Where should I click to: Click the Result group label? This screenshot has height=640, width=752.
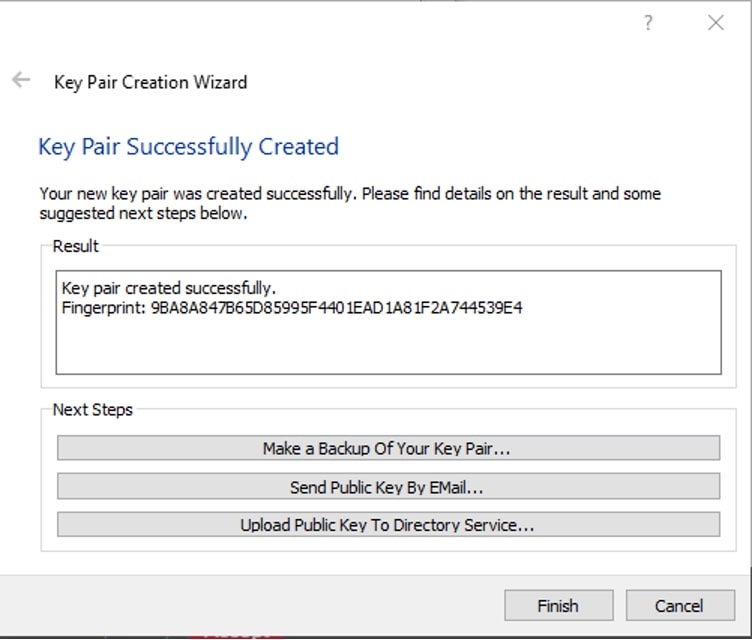click(x=75, y=246)
